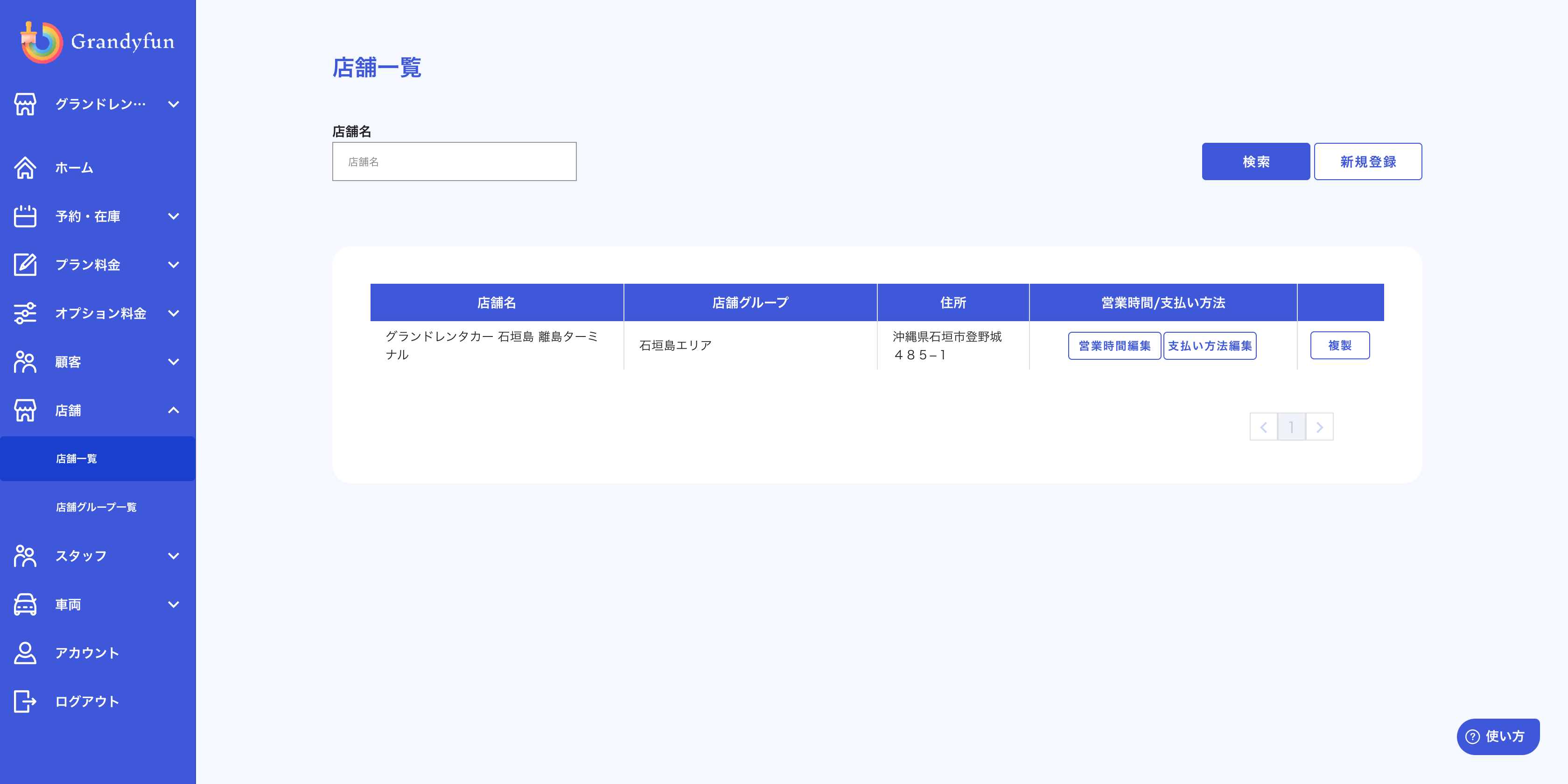Click the 店舗名 column header
Viewport: 1568px width, 784px height.
pyautogui.click(x=497, y=302)
